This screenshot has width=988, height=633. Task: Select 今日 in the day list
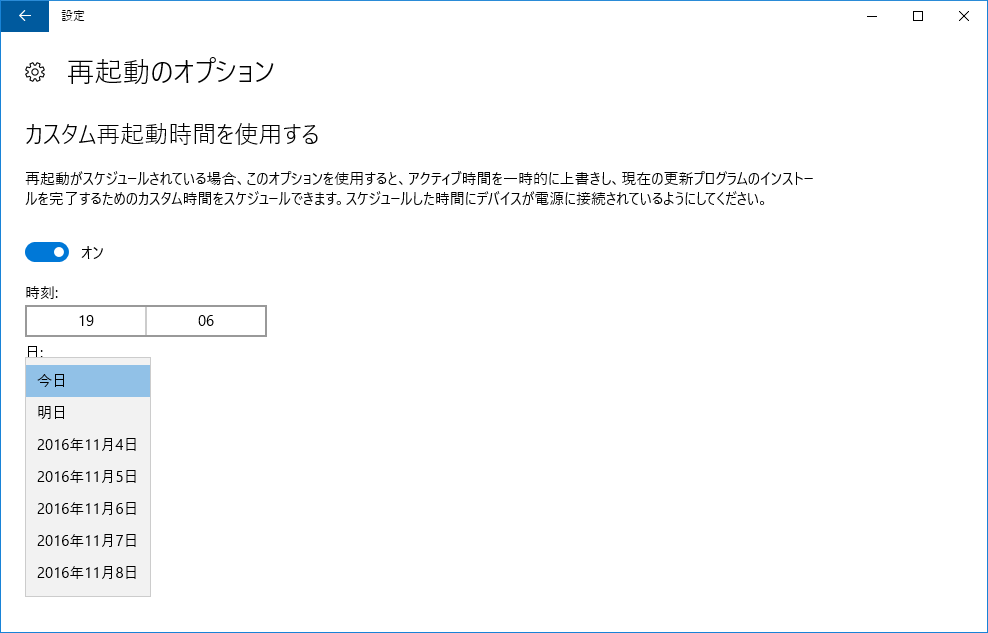tap(88, 380)
